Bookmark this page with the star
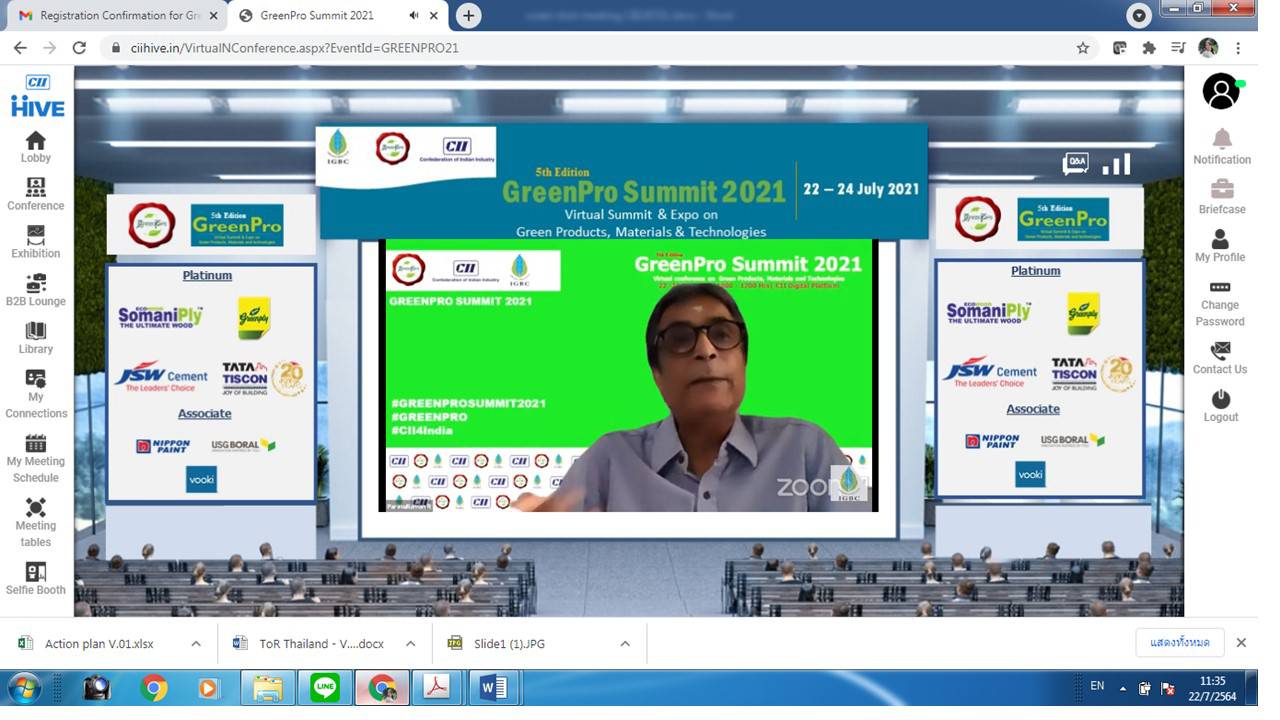1280x720 pixels. (1083, 47)
